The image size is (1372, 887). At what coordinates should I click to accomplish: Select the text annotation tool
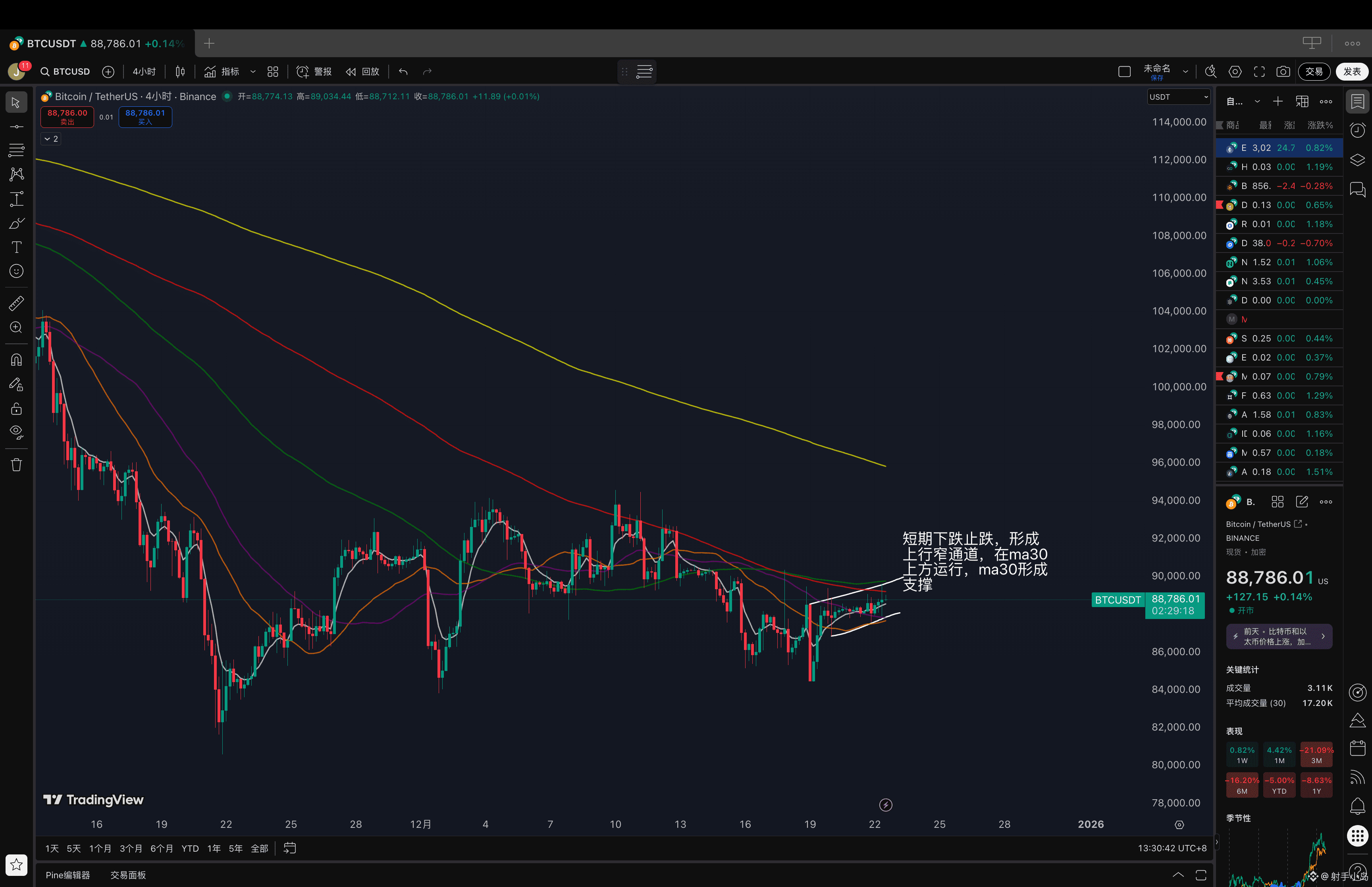click(16, 247)
